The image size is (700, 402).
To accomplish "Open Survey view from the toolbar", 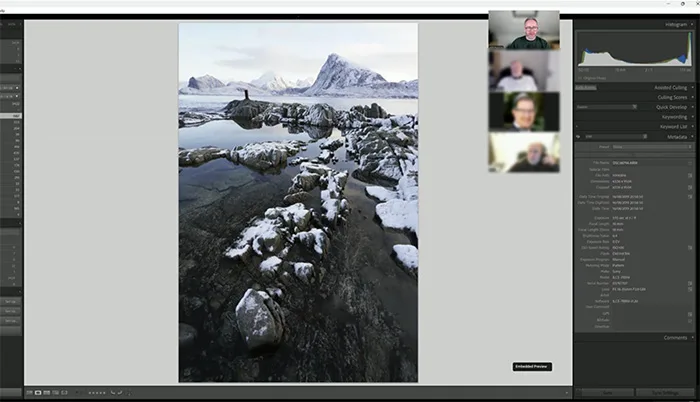I will 56,393.
